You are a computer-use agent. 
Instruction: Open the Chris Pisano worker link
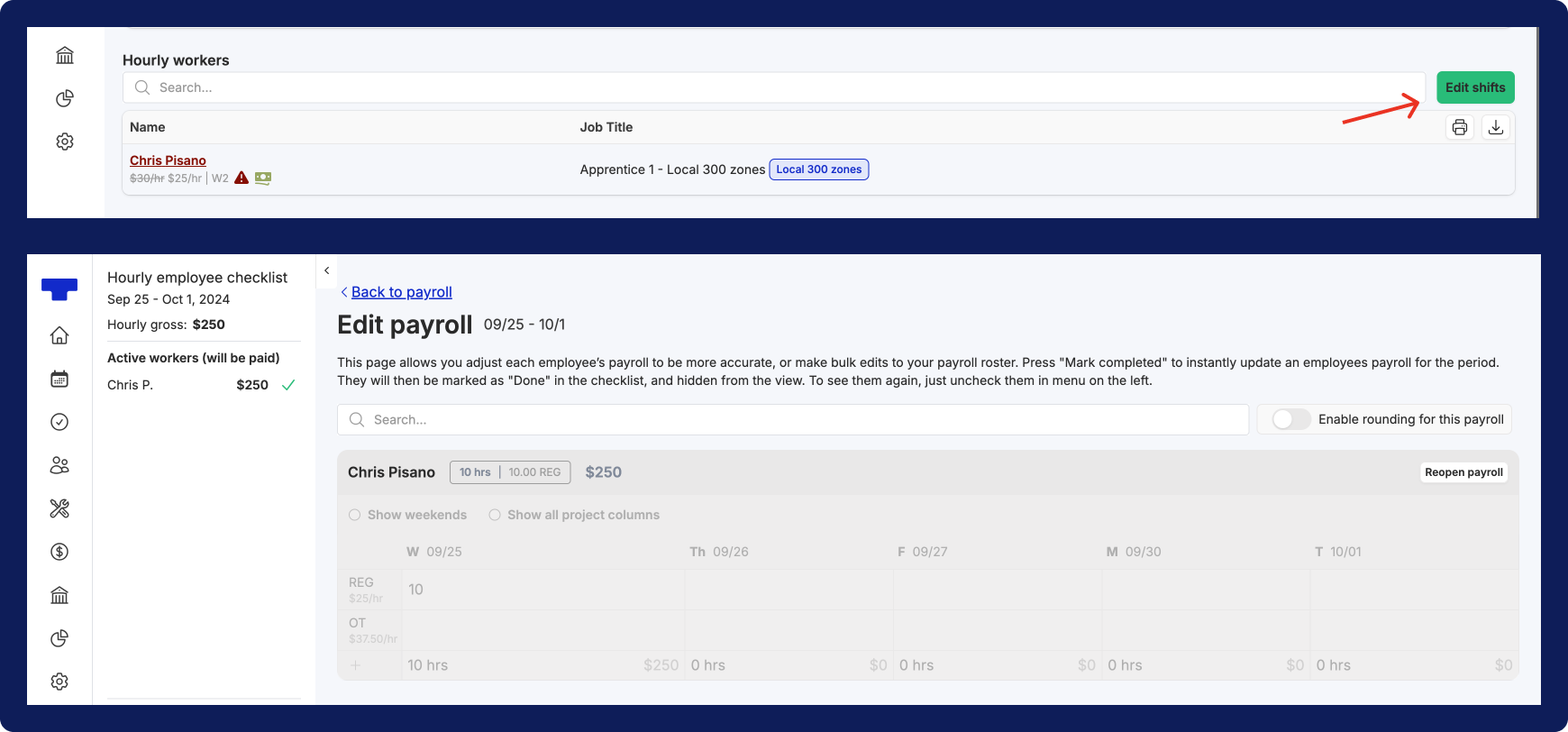click(168, 160)
